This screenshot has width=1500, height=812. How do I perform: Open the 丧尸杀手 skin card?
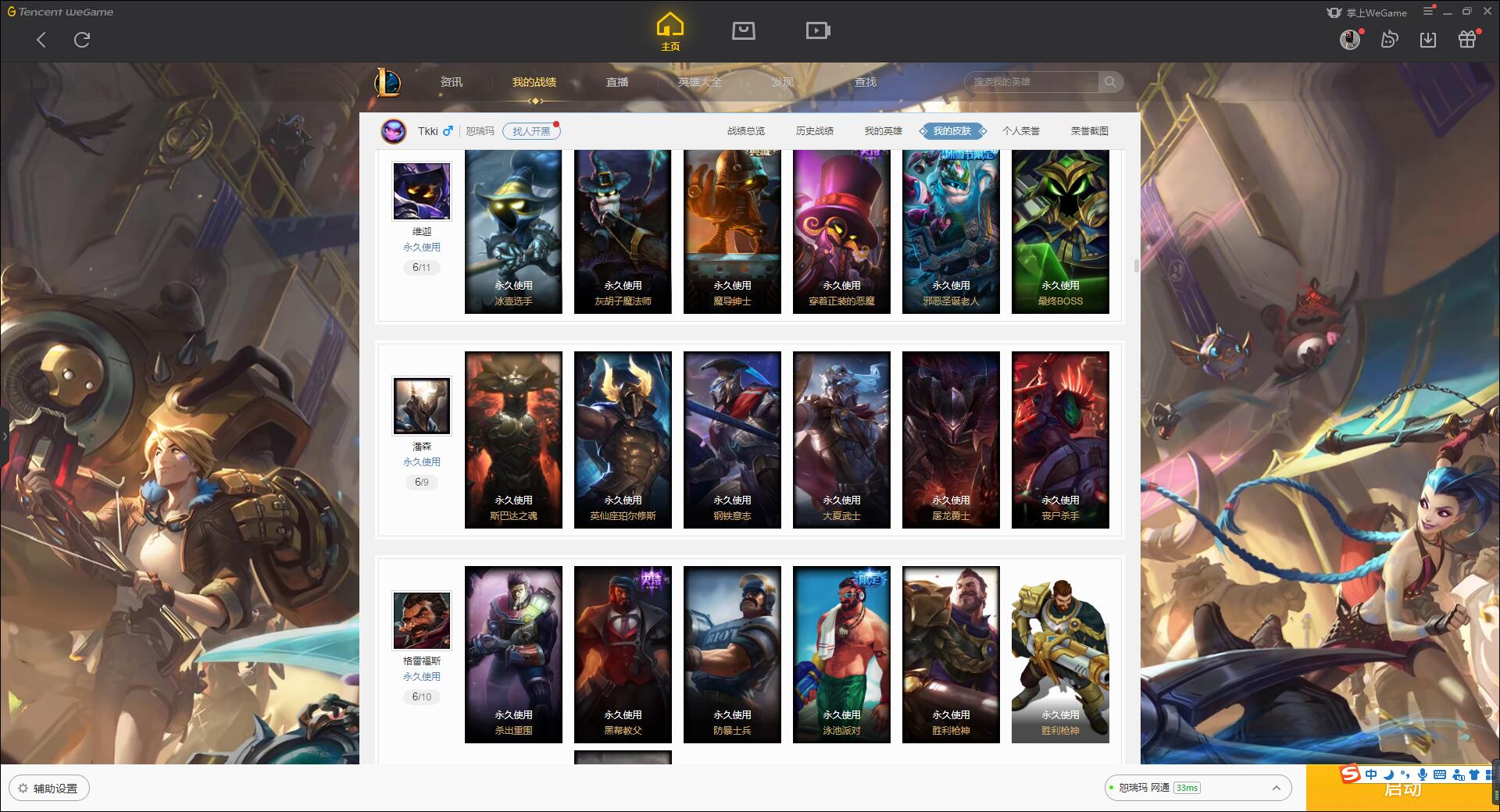point(1060,440)
